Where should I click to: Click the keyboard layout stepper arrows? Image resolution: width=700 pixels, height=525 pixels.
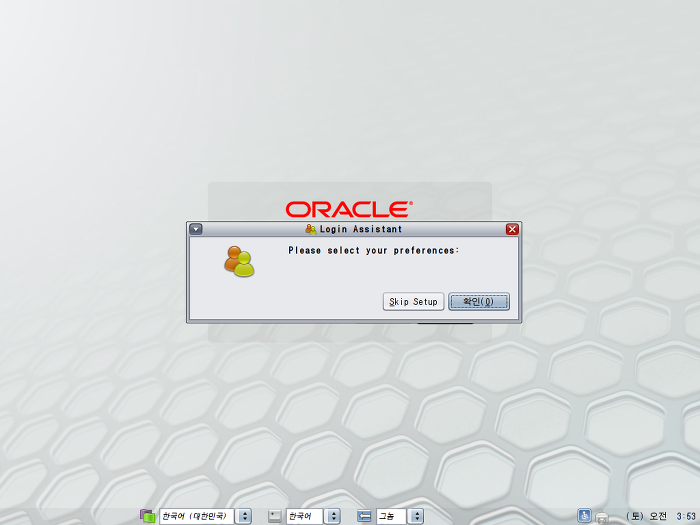coord(333,517)
